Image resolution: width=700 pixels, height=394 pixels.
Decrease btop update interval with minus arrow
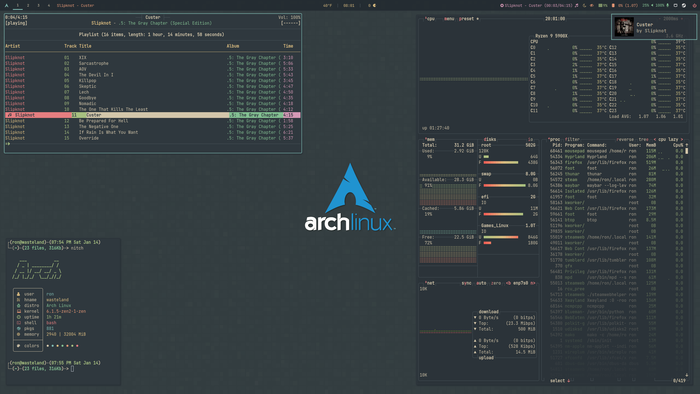(660, 19)
